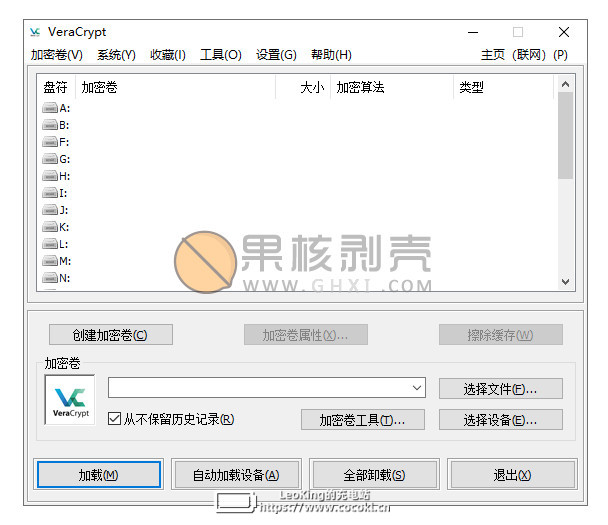
Task: Click scrollbar thumb in drive list
Action: click(565, 136)
